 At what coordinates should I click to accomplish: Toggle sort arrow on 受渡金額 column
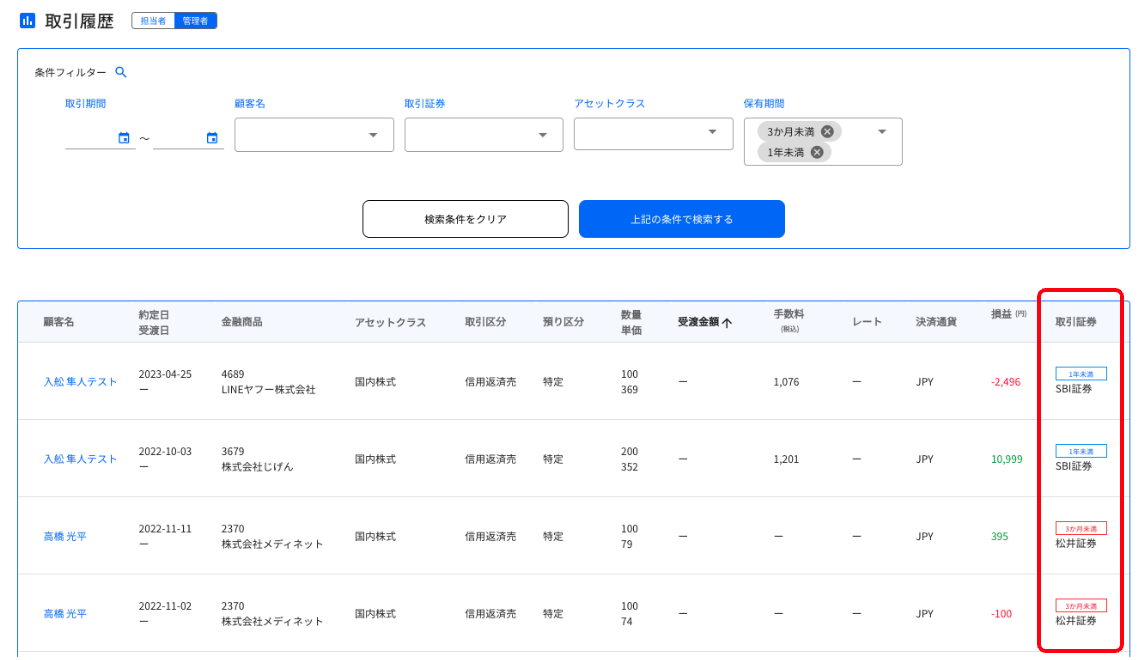727,322
